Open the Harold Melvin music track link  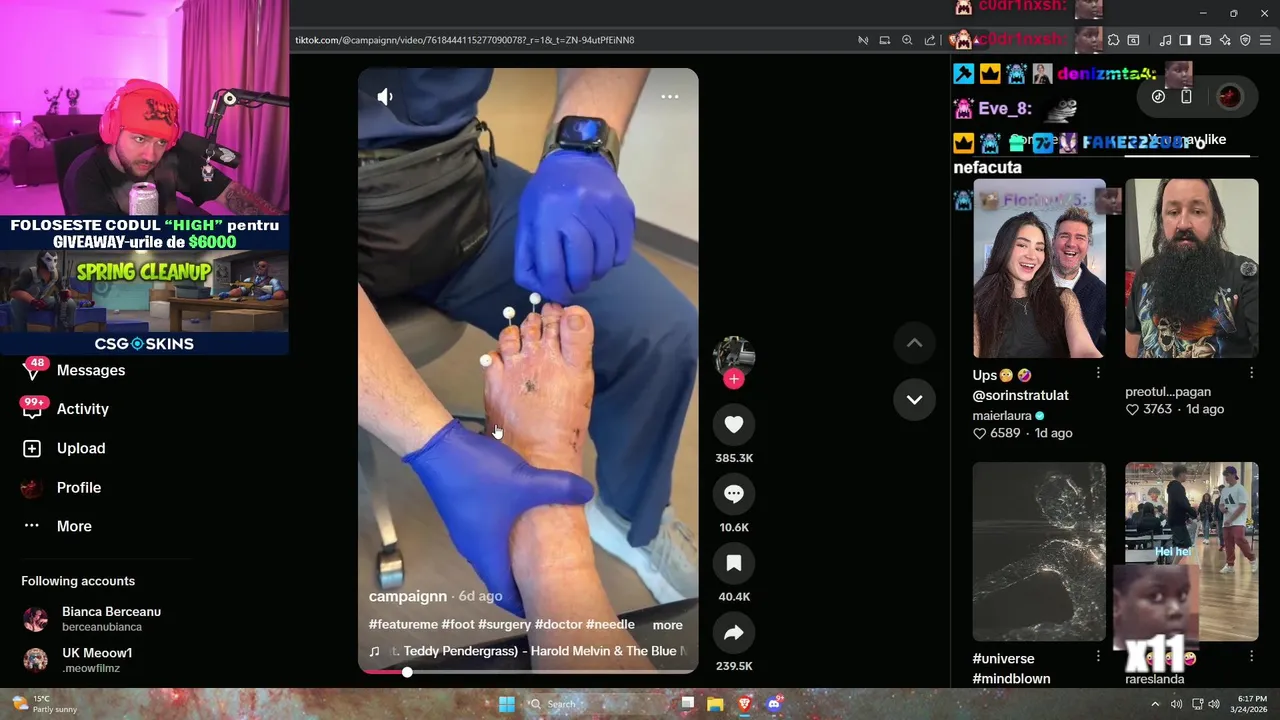pos(528,651)
